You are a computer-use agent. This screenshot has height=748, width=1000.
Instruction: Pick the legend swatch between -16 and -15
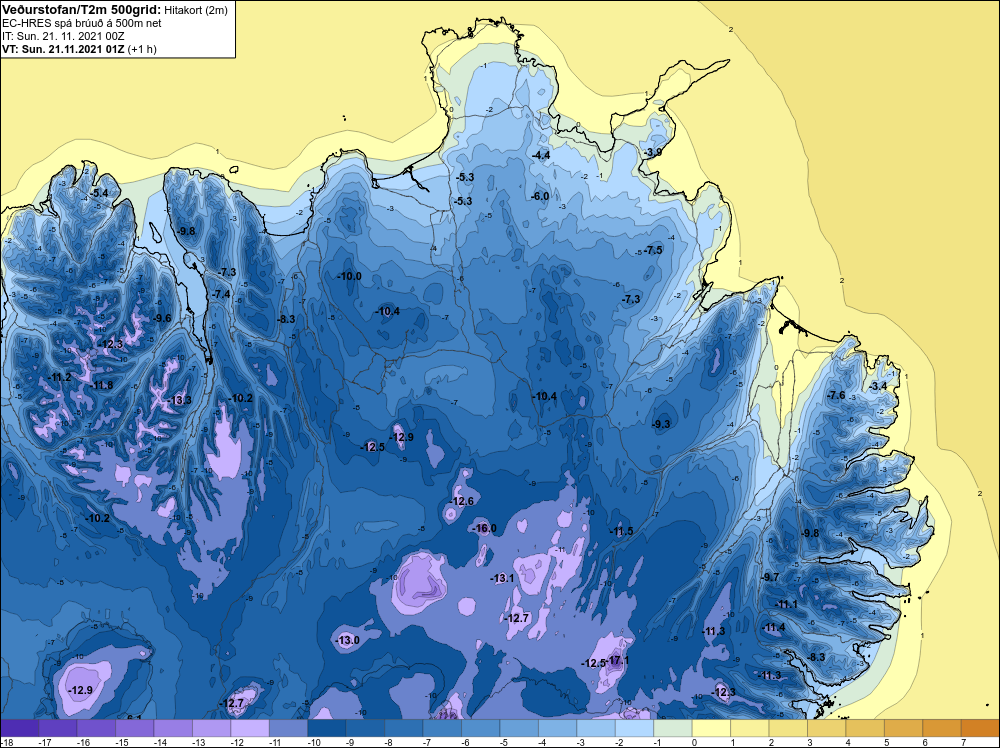coord(96,728)
